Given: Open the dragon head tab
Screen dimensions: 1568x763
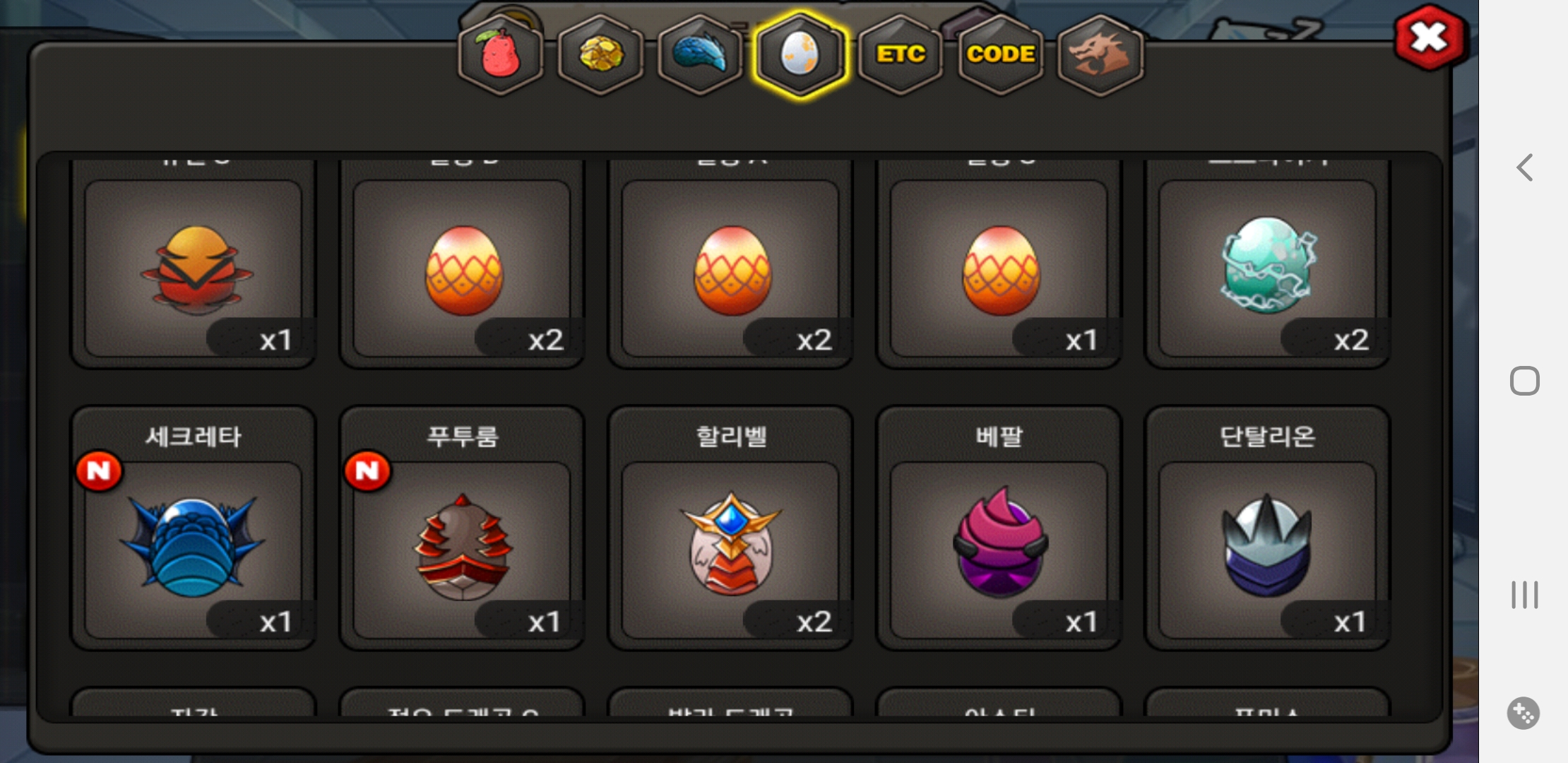Looking at the screenshot, I should [x=1100, y=54].
